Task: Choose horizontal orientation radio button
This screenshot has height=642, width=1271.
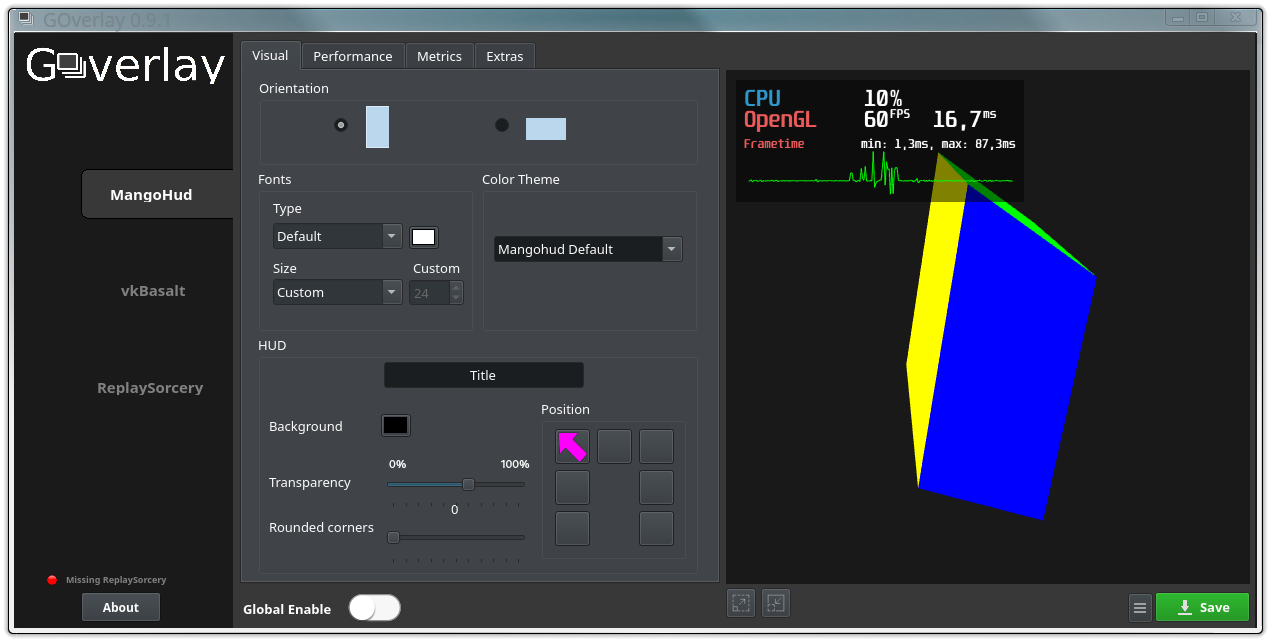Action: tap(502, 125)
